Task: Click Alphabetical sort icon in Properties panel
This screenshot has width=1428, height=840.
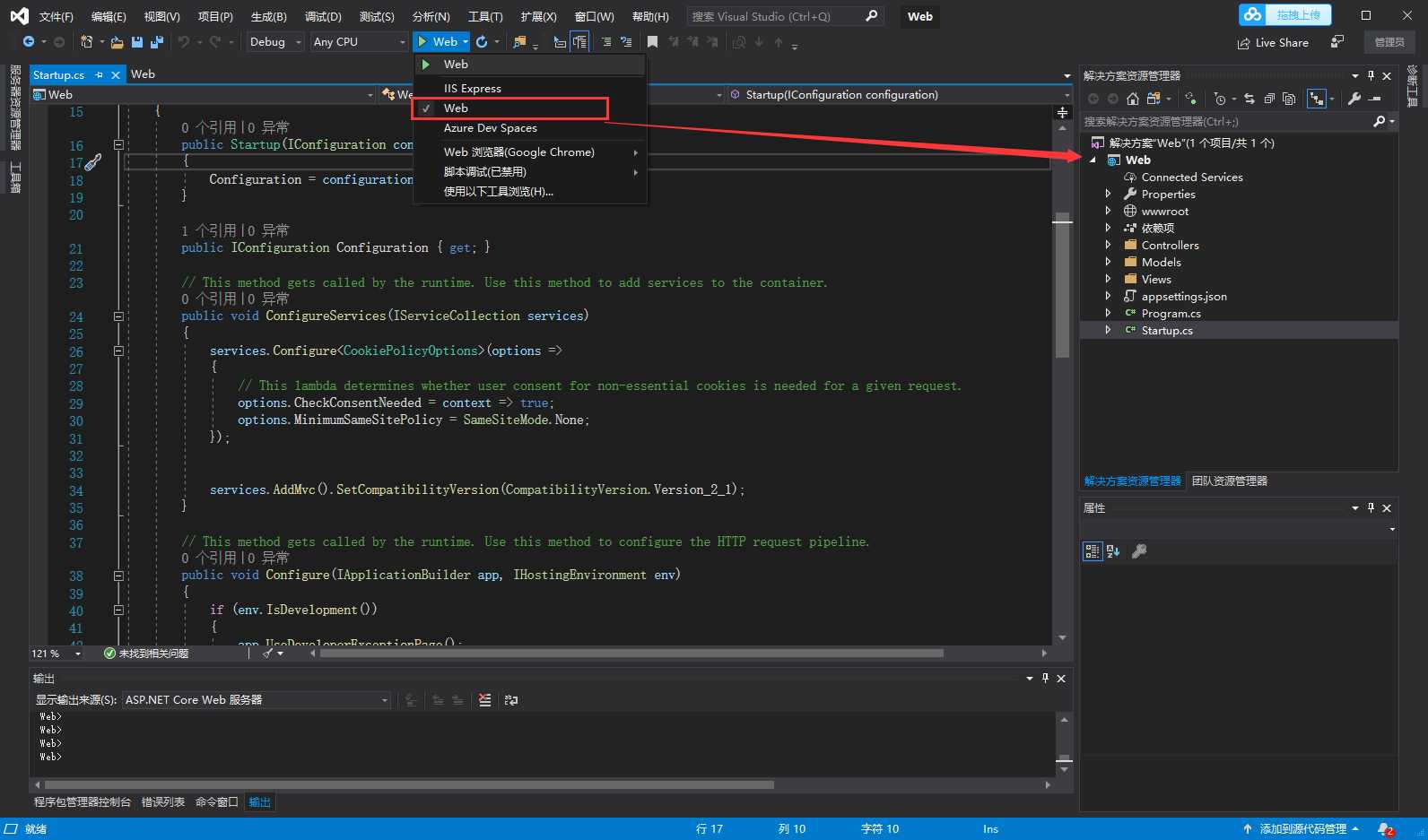Action: (x=1113, y=551)
